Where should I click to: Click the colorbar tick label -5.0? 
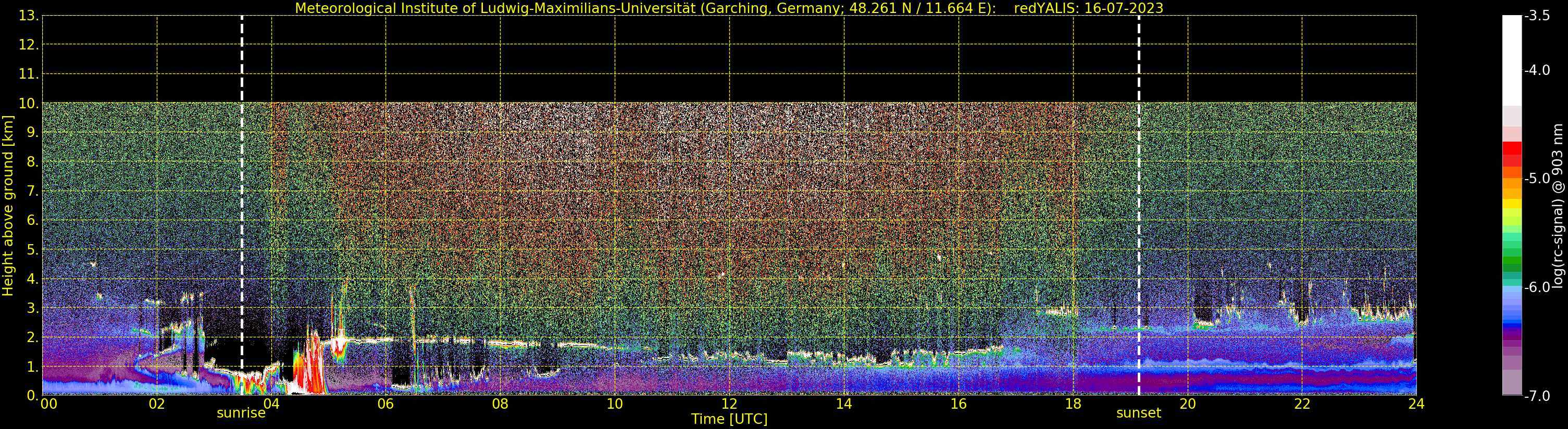1537,179
